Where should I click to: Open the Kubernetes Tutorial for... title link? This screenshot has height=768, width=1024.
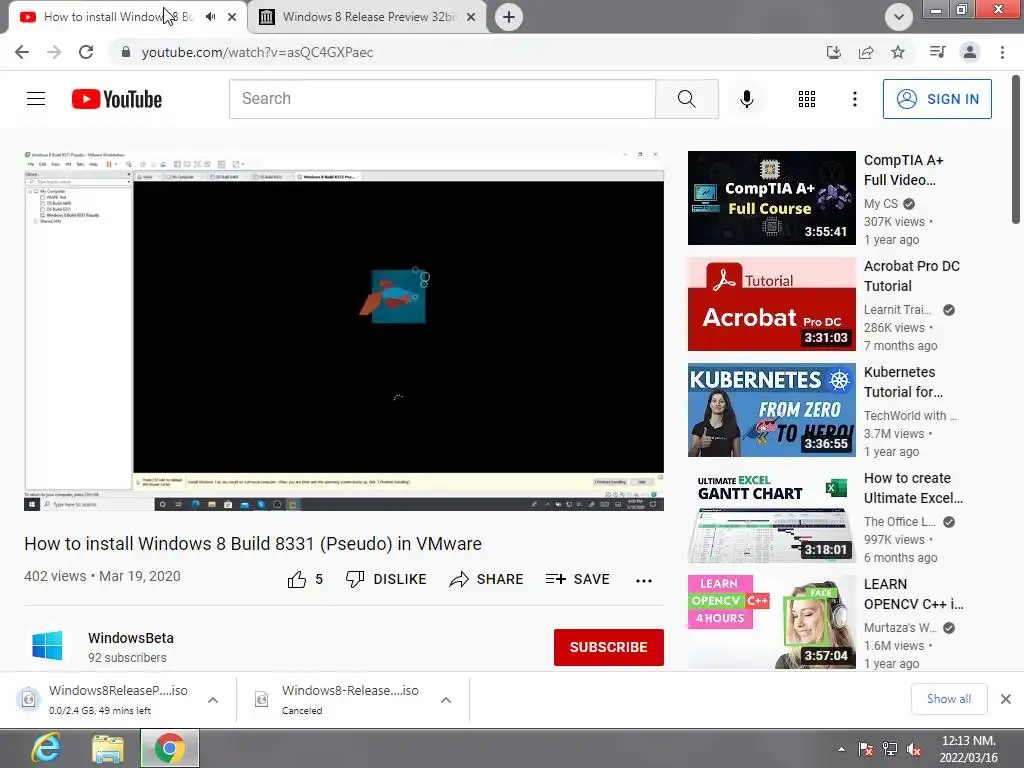click(903, 382)
